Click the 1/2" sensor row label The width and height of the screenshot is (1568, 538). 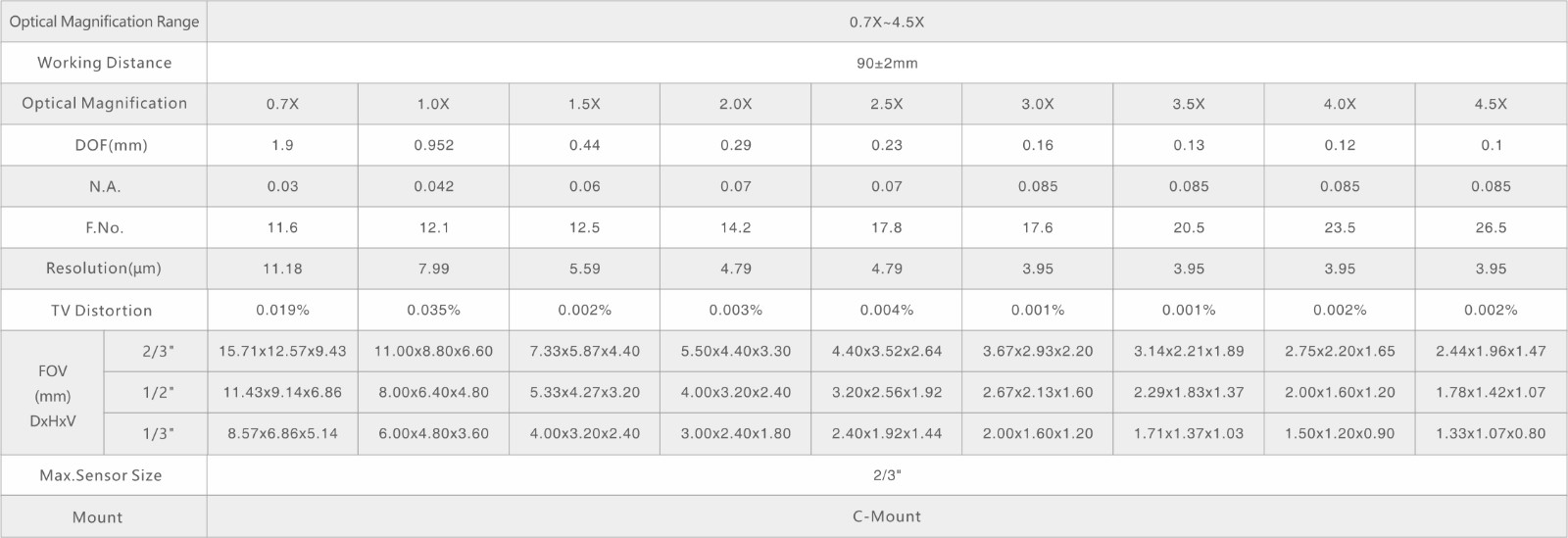(x=156, y=392)
